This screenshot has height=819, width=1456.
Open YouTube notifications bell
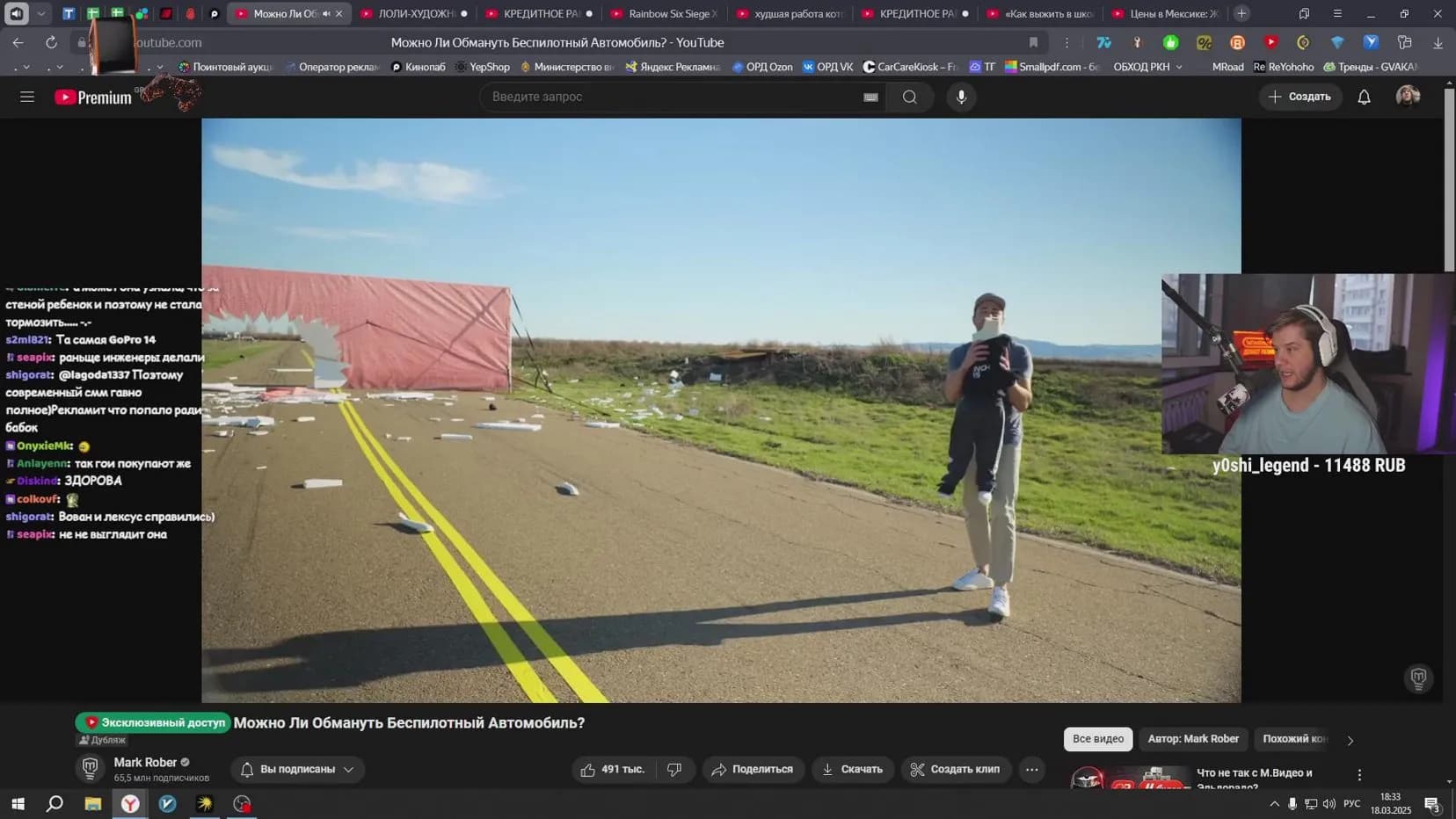(1364, 97)
